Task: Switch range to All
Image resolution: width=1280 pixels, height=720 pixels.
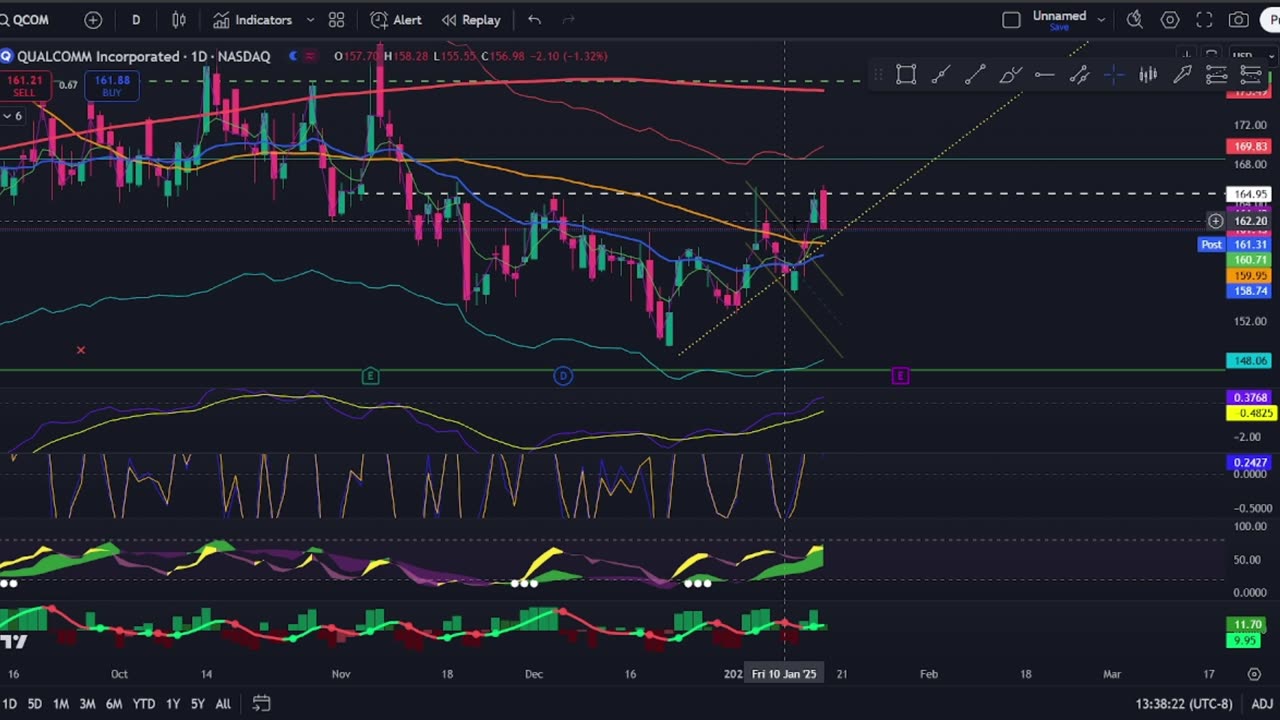Action: point(223,704)
